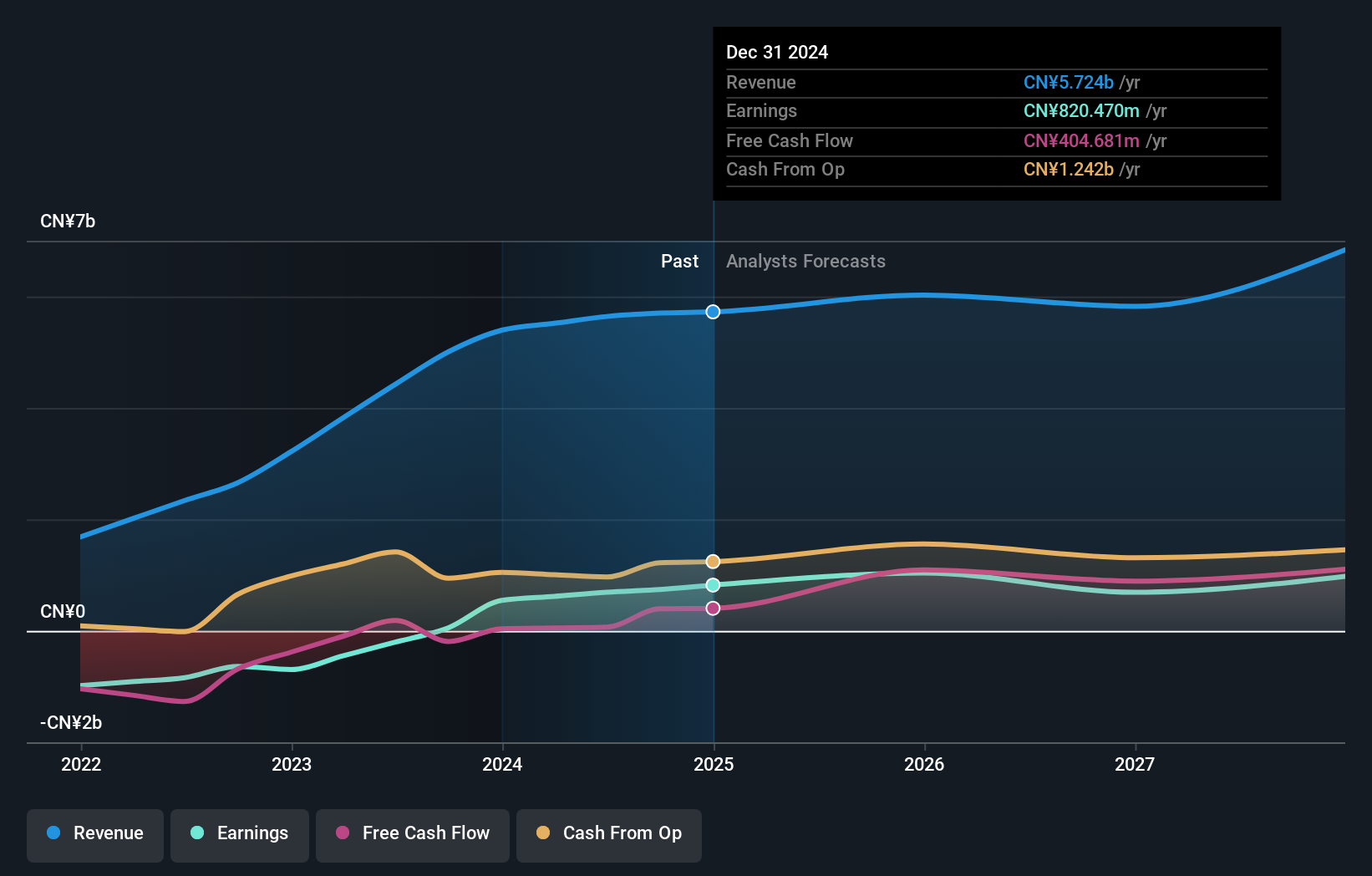1372x876 pixels.
Task: Select the Free Cash Flow marker at 2025
Action: click(x=713, y=609)
